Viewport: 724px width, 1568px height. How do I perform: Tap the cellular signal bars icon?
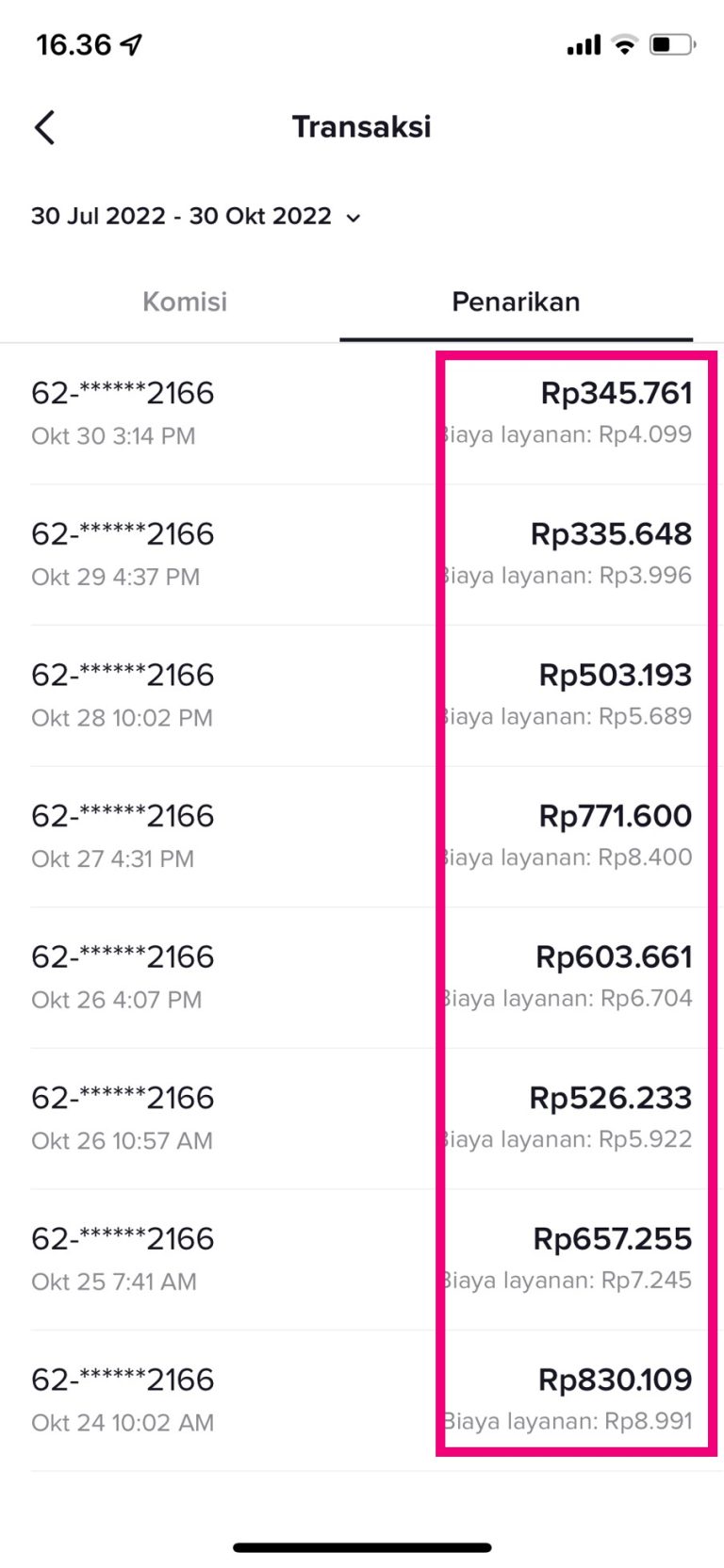[x=584, y=44]
